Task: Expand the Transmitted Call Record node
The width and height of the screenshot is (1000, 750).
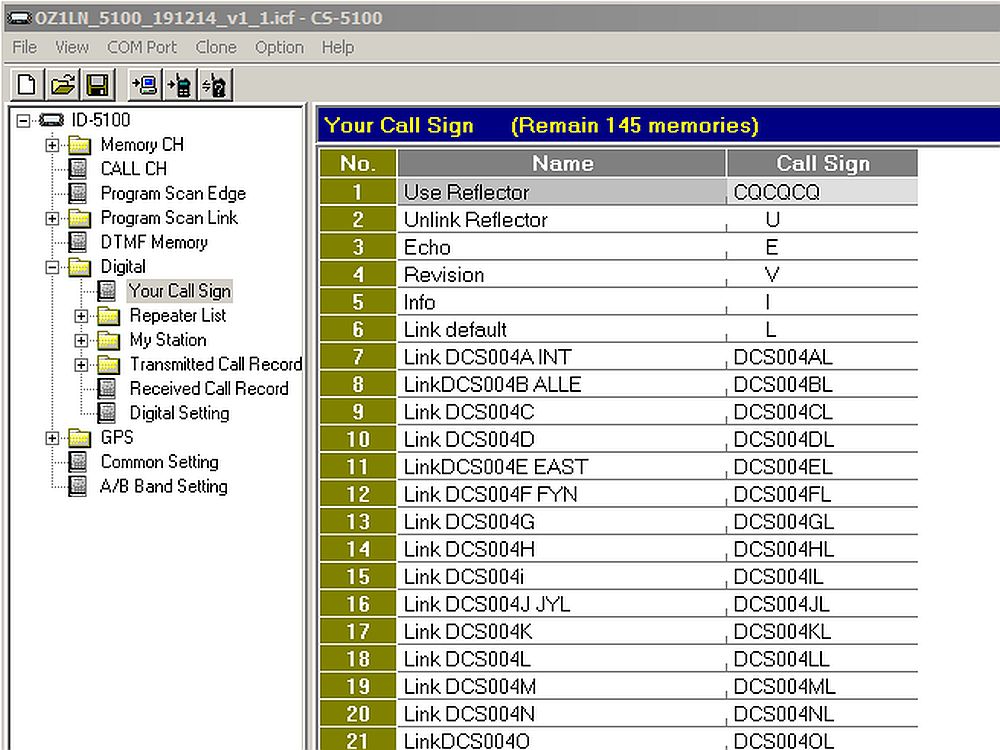Action: [x=82, y=365]
